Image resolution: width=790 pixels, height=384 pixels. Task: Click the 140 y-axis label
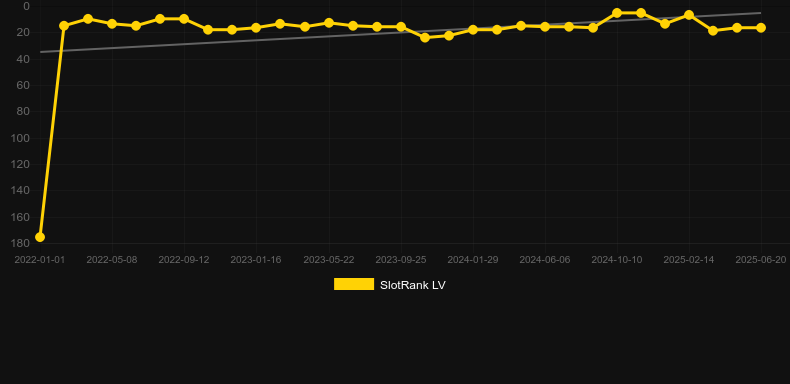[x=21, y=190]
